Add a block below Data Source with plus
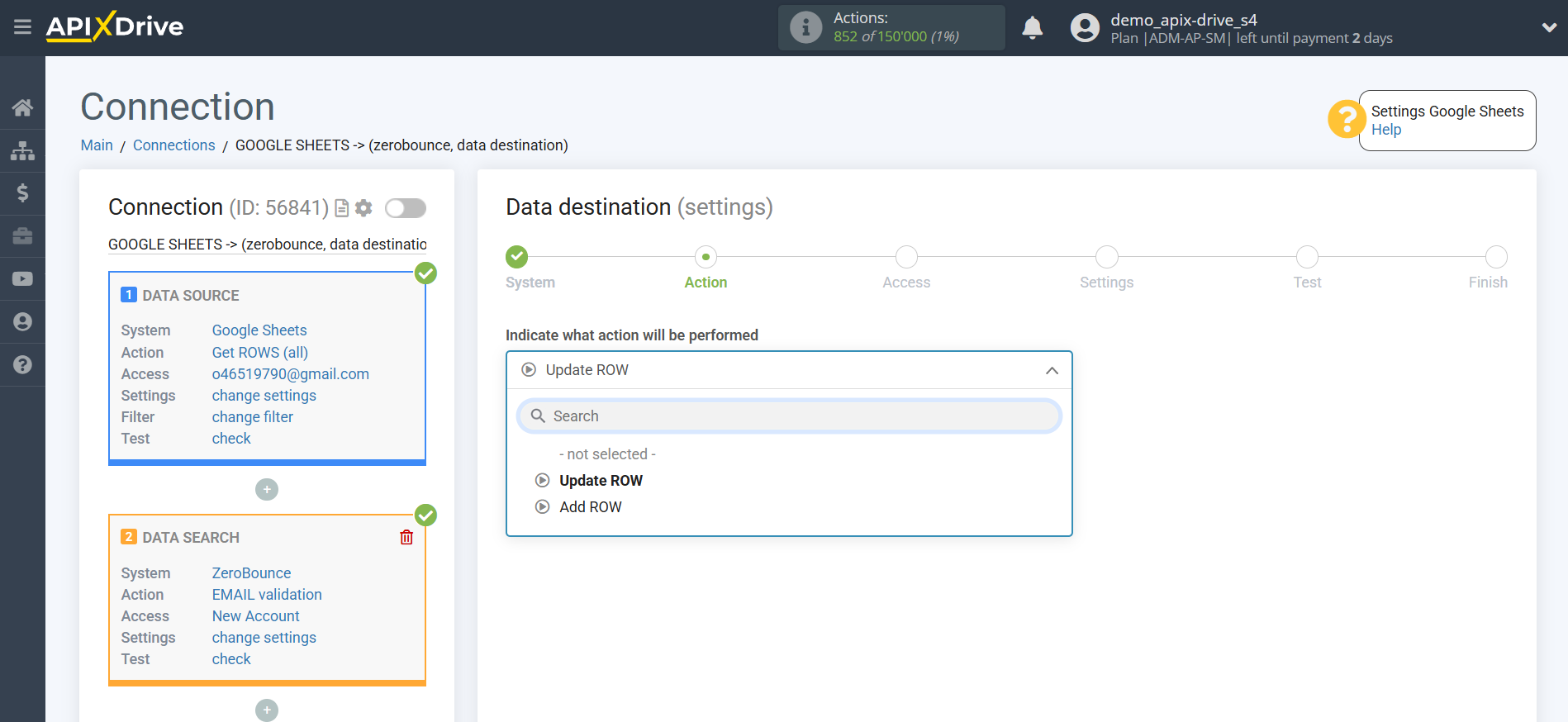The image size is (1568, 722). coord(267,490)
